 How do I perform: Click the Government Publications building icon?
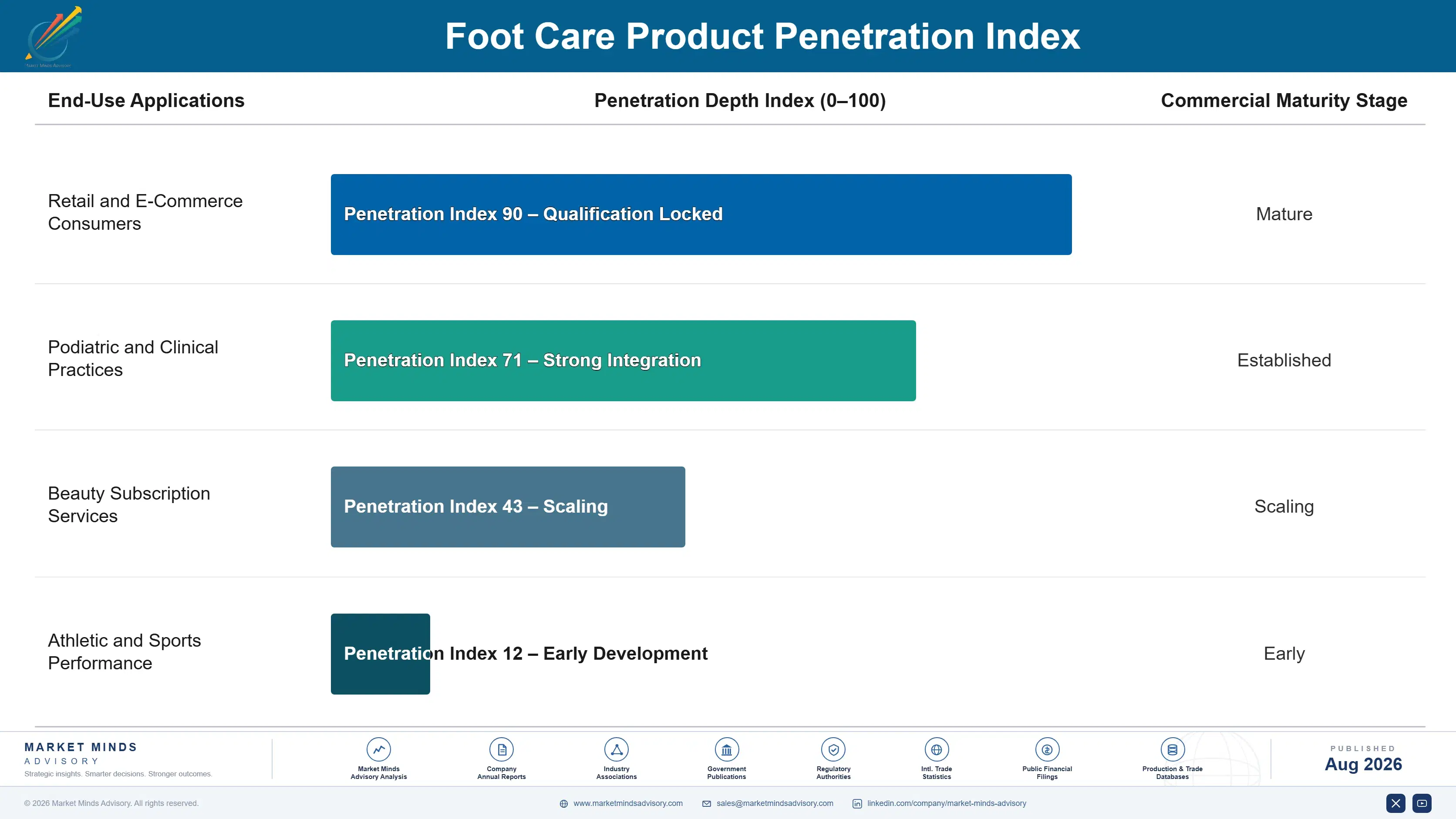[x=726, y=749]
